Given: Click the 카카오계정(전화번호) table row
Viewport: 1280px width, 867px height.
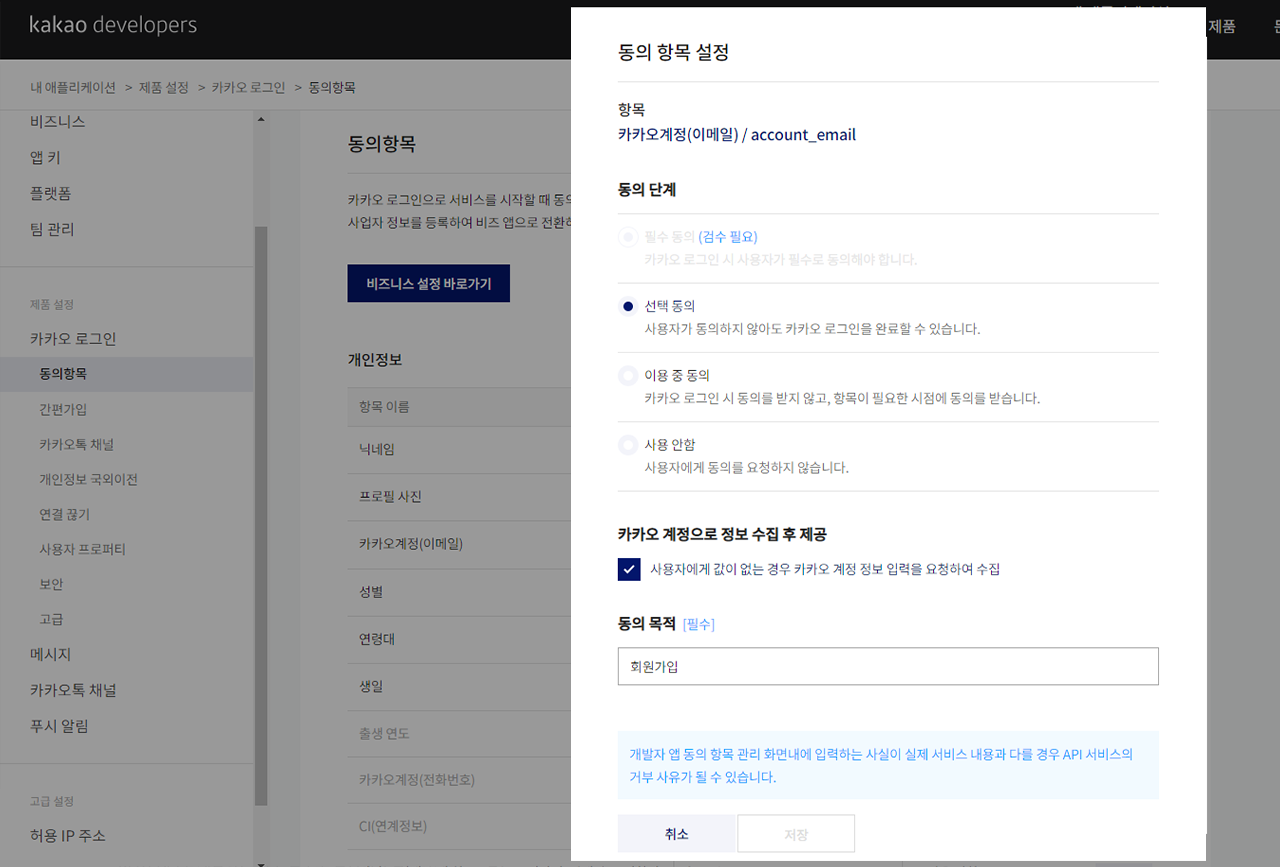Looking at the screenshot, I should click(x=459, y=780).
